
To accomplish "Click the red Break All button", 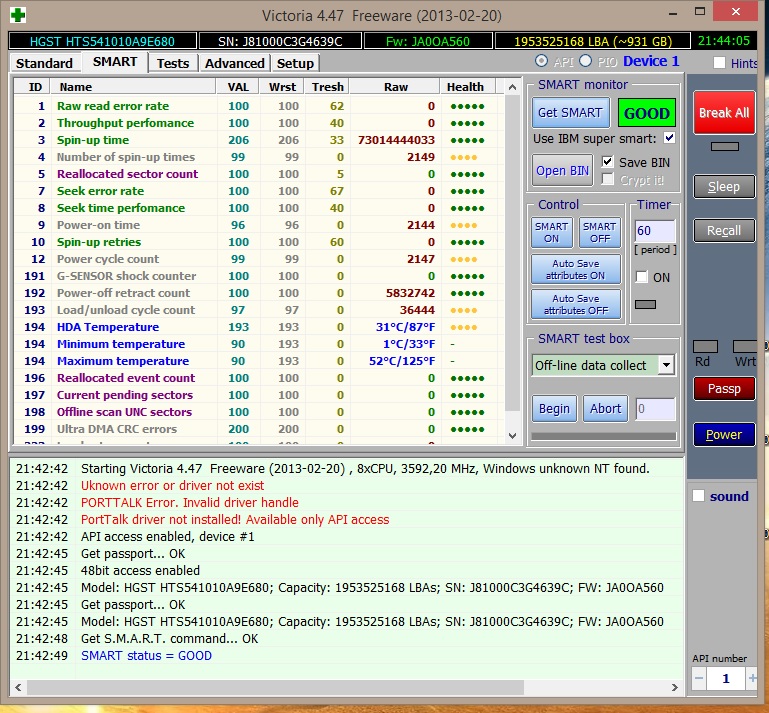I will [724, 112].
